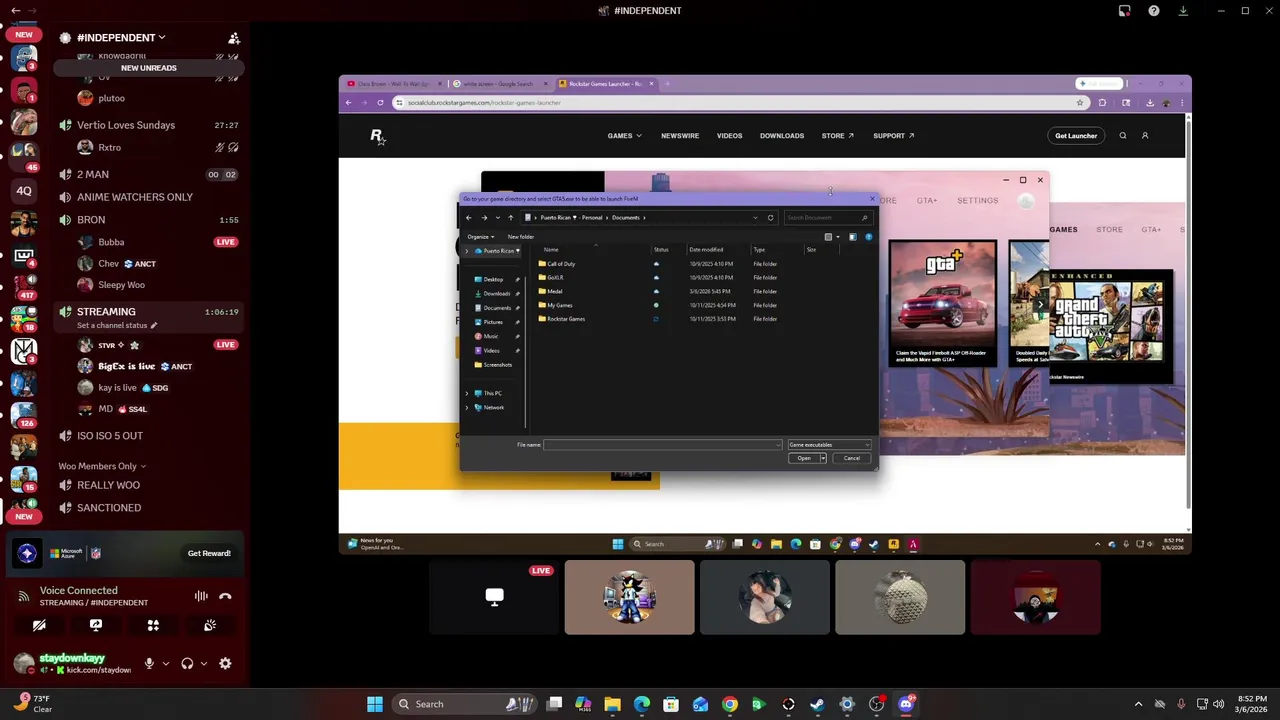The image size is (1280, 720).
Task: Click Cancel in the file dialog
Action: click(x=851, y=458)
